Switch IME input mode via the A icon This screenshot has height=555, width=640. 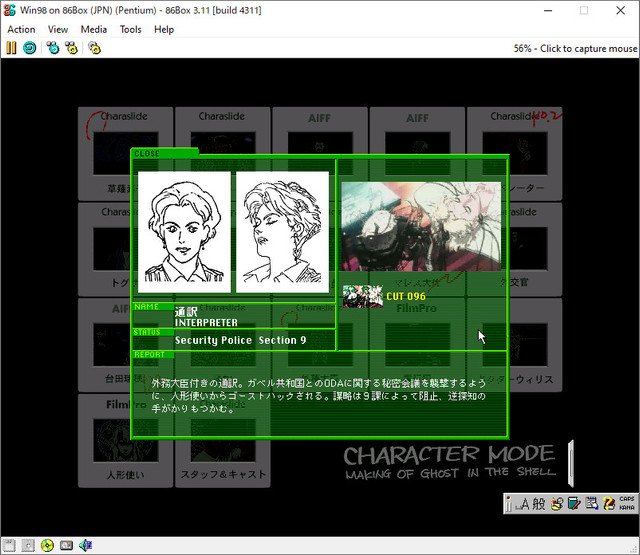522,504
